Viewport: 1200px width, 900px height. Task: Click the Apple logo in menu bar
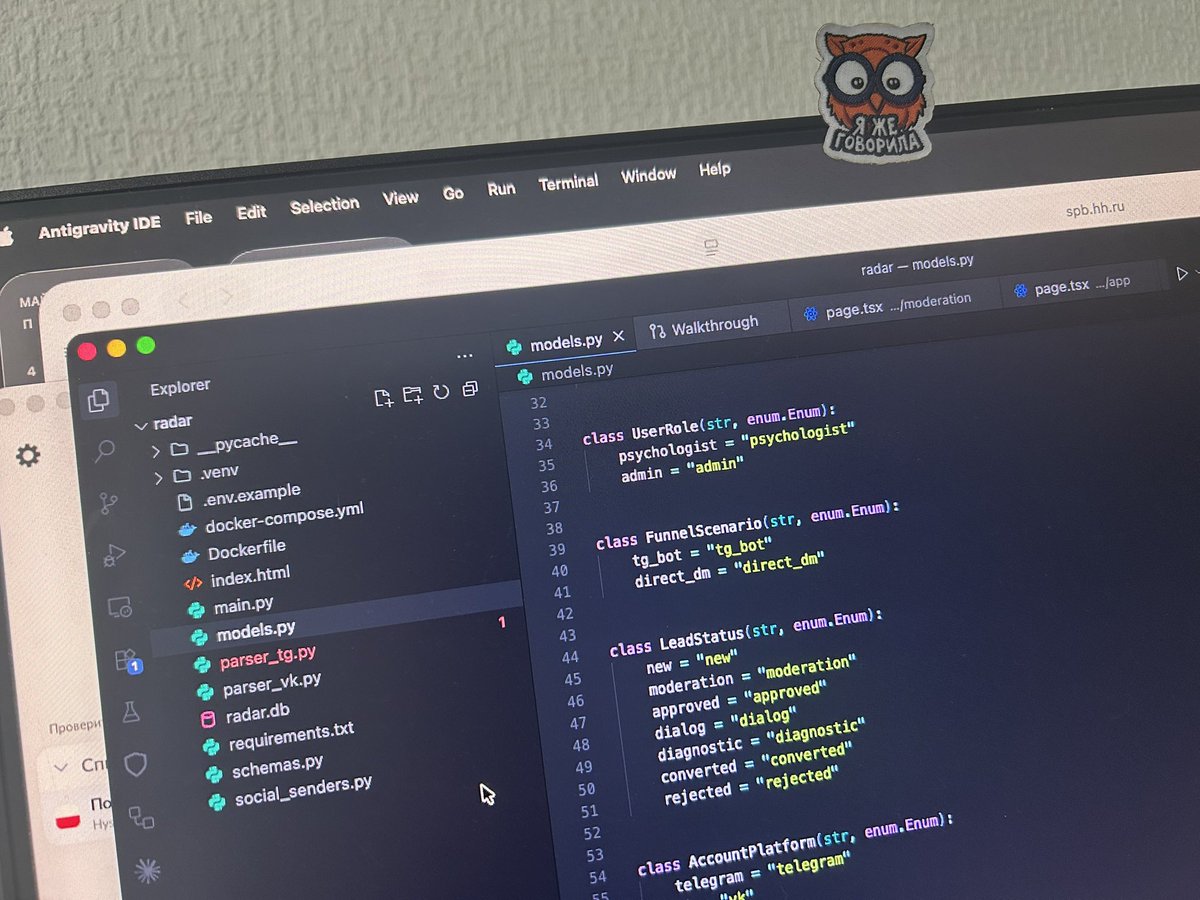point(6,237)
